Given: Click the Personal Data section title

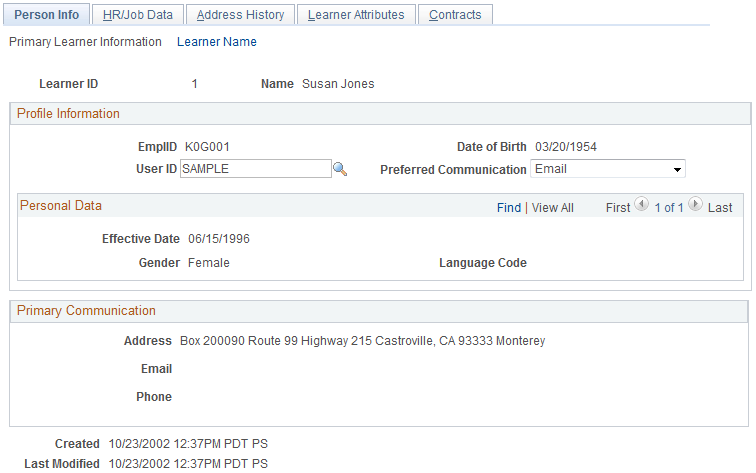Looking at the screenshot, I should [61, 206].
